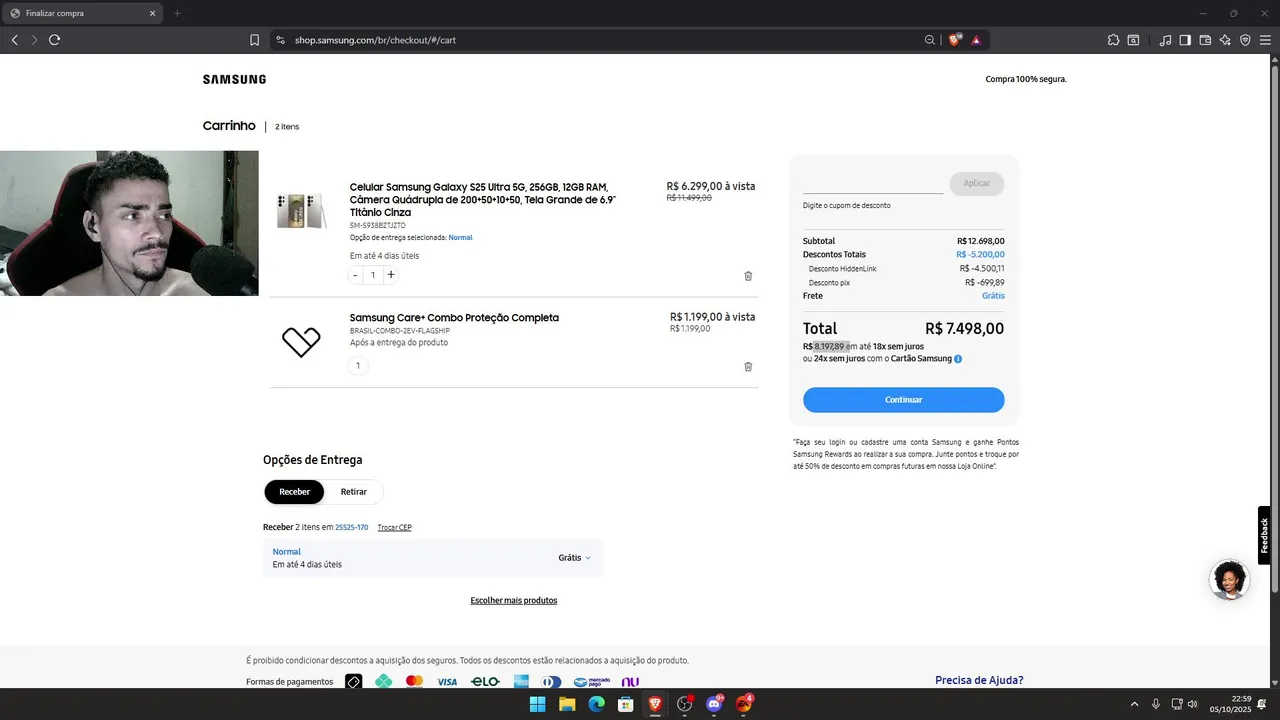Select the Receber delivery option
The height and width of the screenshot is (720, 1280).
pyautogui.click(x=294, y=492)
